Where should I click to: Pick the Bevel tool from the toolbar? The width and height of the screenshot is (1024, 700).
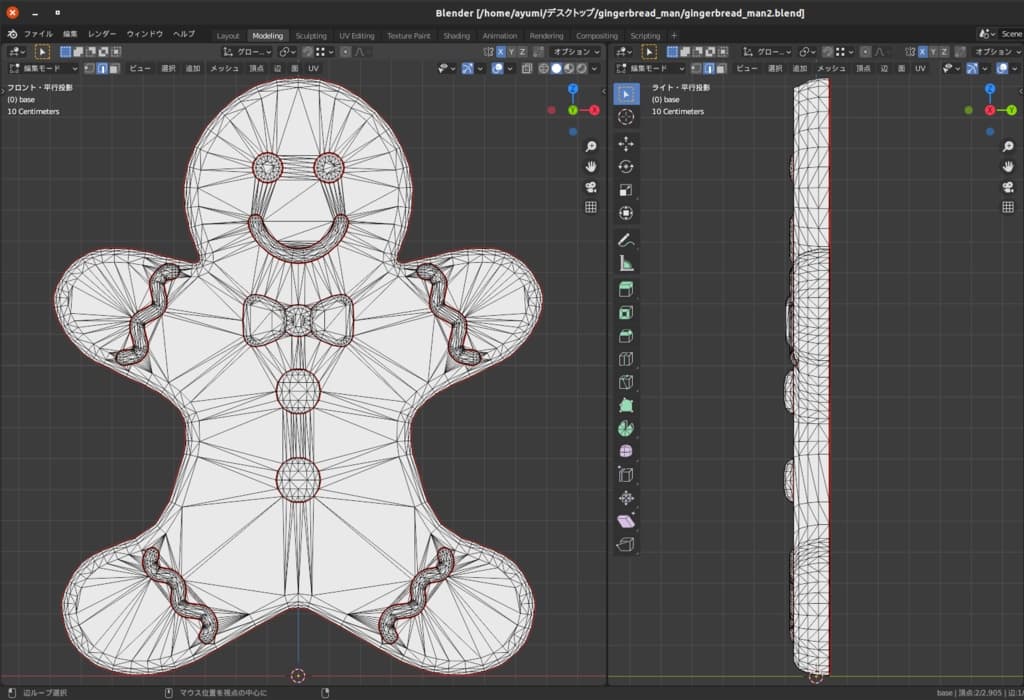point(626,336)
